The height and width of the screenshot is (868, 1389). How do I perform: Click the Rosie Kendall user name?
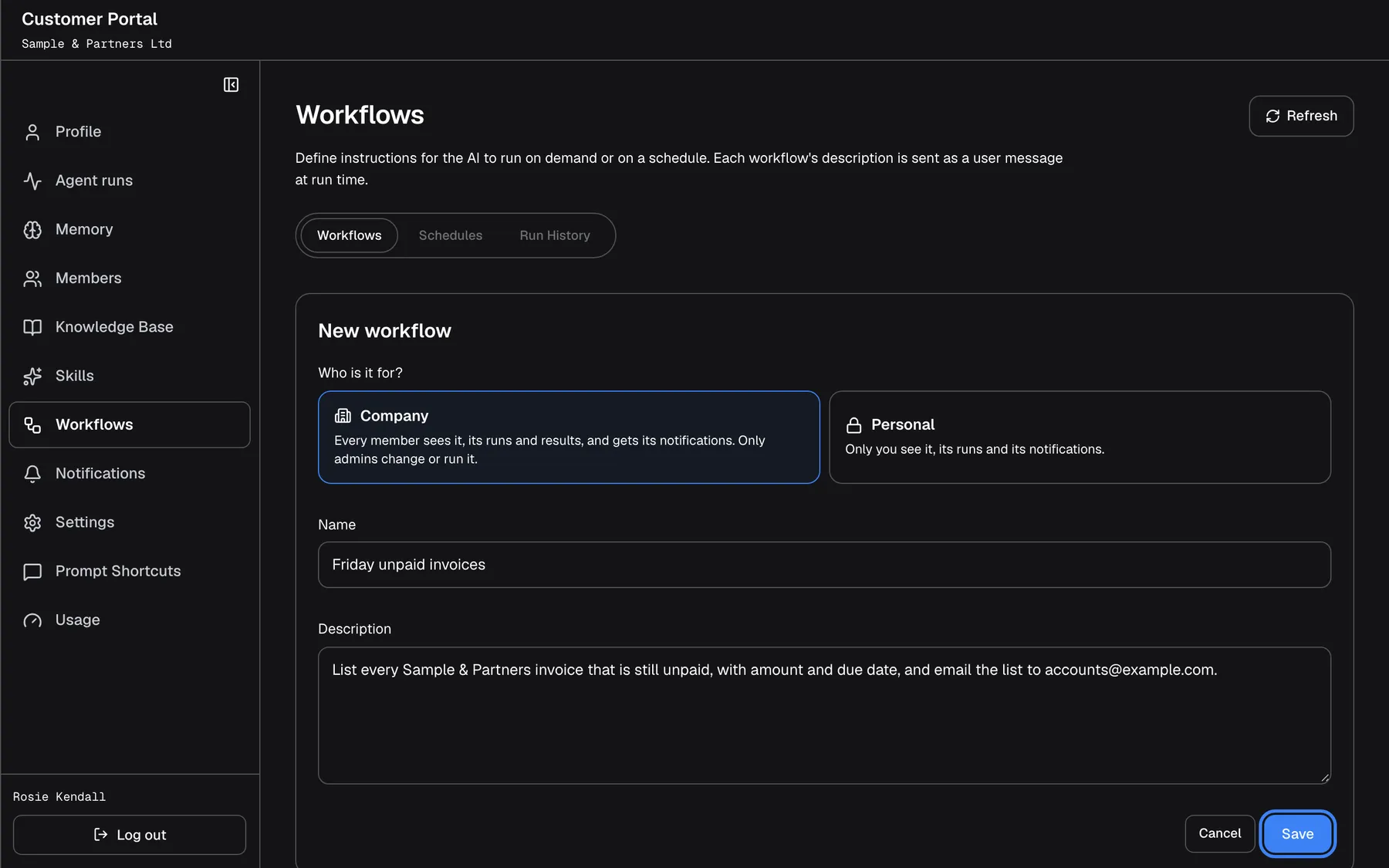click(59, 797)
